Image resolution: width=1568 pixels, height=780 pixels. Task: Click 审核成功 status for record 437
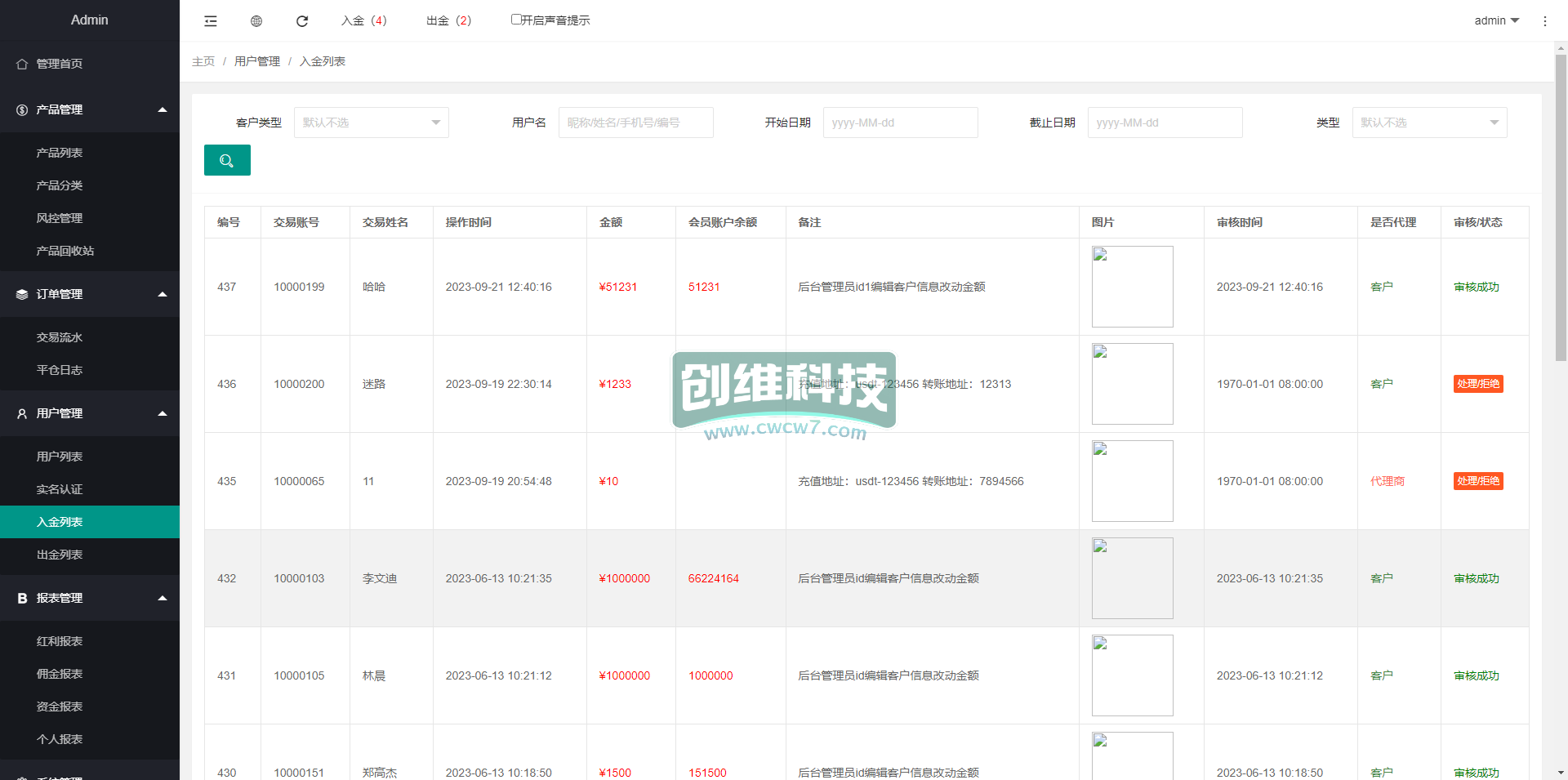point(1477,287)
